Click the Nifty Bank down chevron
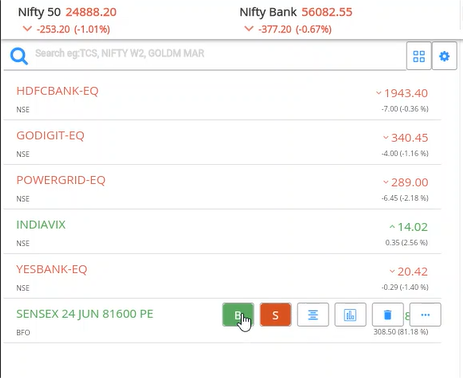Image resolution: width=463 pixels, height=378 pixels. pyautogui.click(x=249, y=29)
